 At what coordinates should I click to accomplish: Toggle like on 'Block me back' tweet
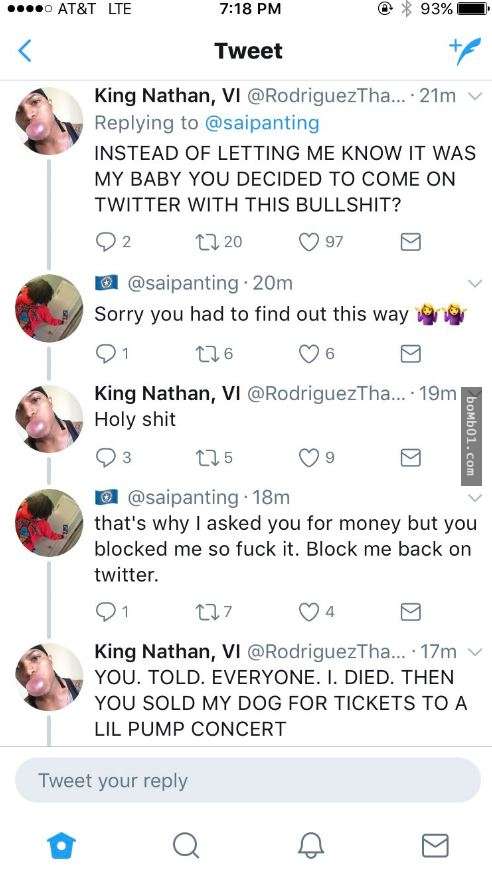[308, 612]
